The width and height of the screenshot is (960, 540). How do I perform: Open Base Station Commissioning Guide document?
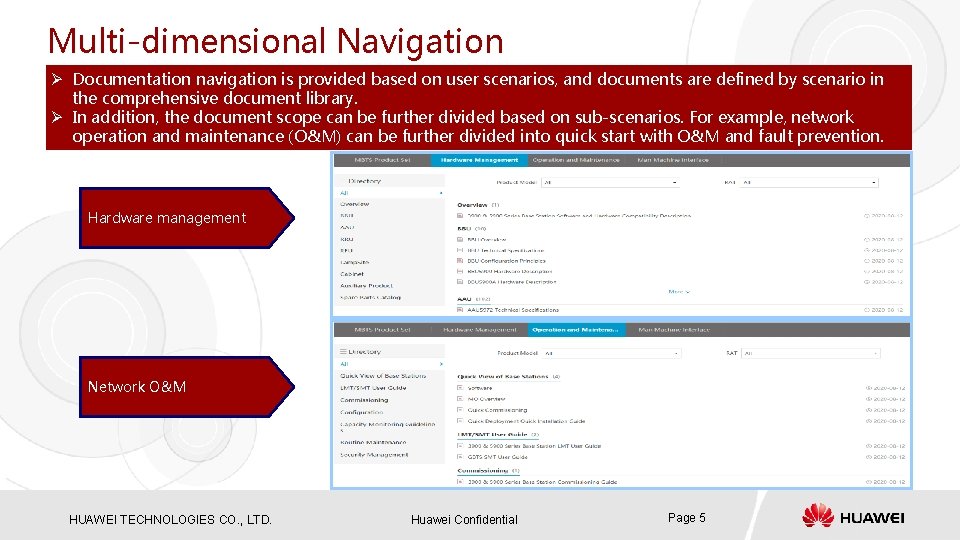point(542,482)
